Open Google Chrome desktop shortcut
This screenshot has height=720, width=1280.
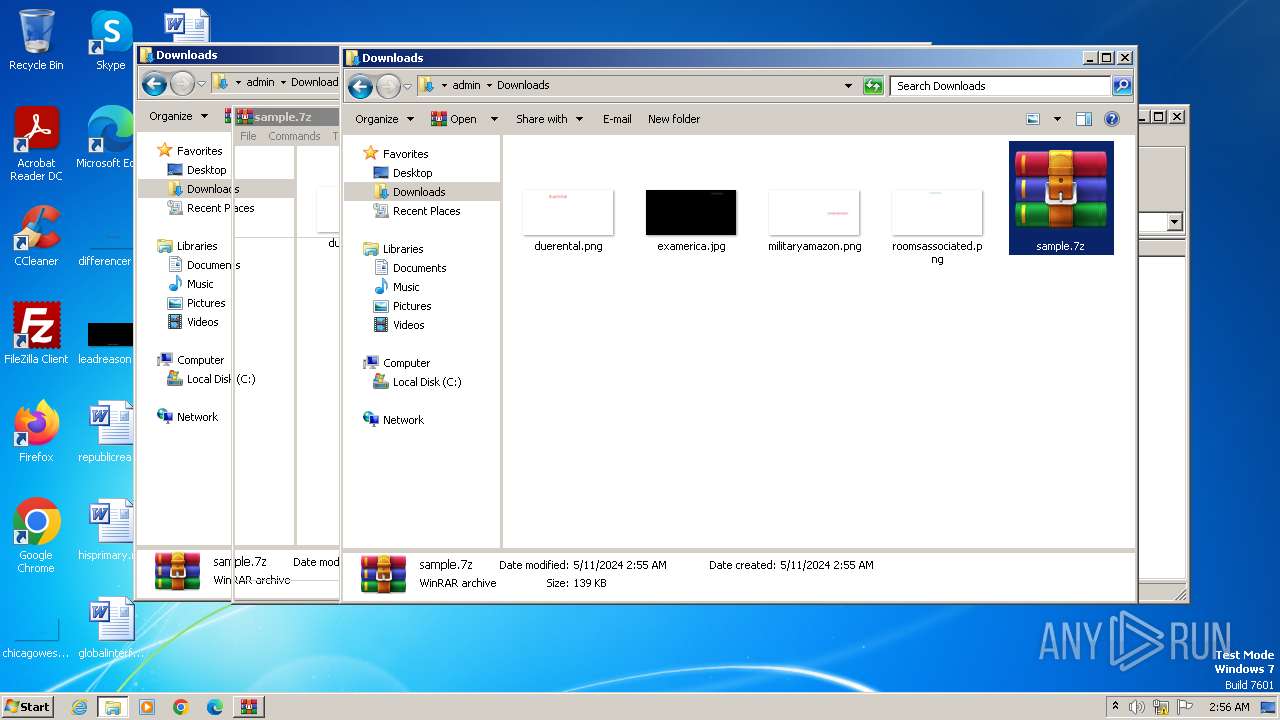36,536
